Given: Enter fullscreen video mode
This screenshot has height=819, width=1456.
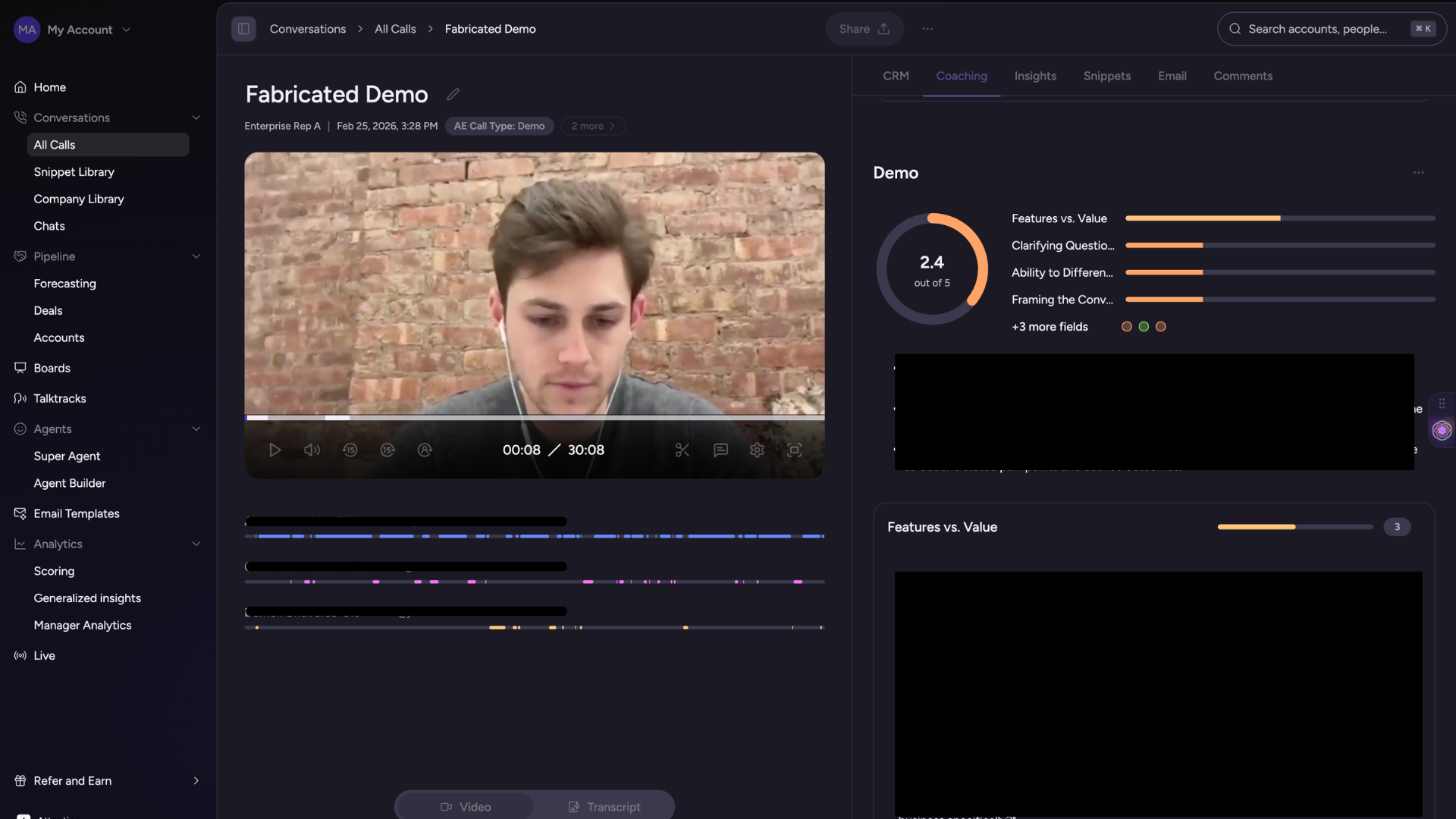Looking at the screenshot, I should click(794, 450).
